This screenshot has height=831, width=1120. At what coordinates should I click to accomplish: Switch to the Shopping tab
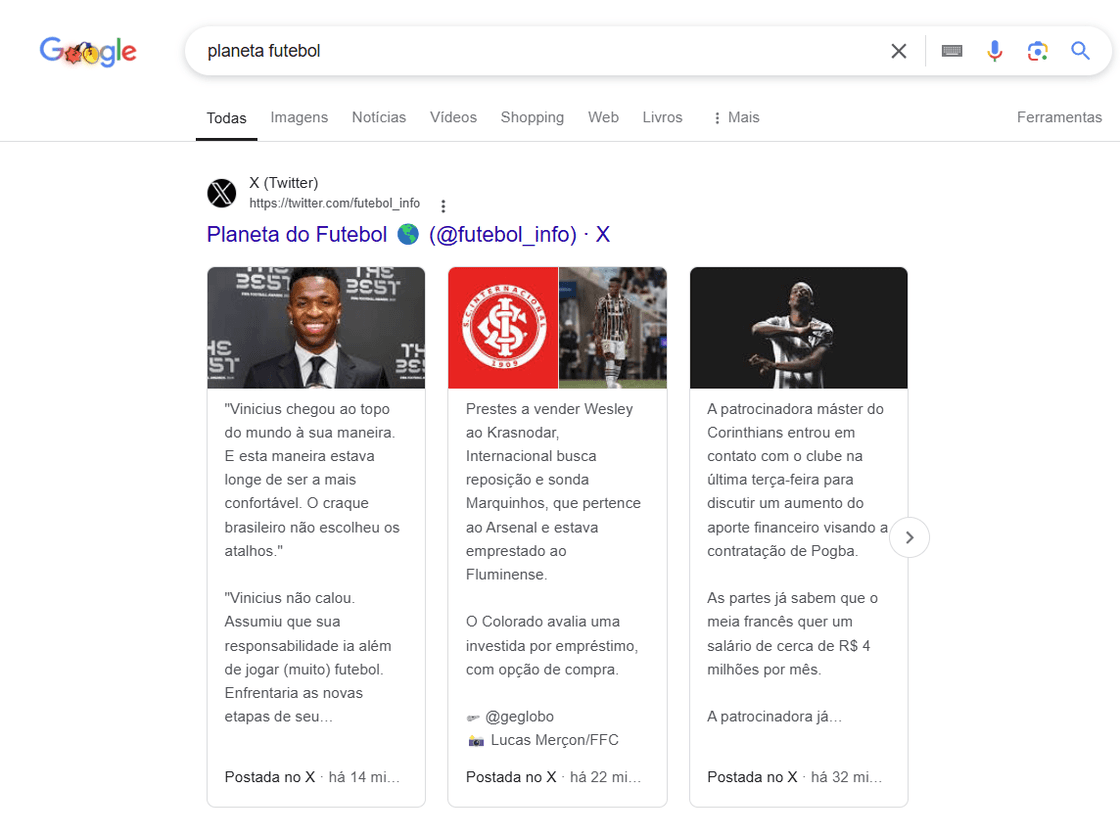pos(532,117)
